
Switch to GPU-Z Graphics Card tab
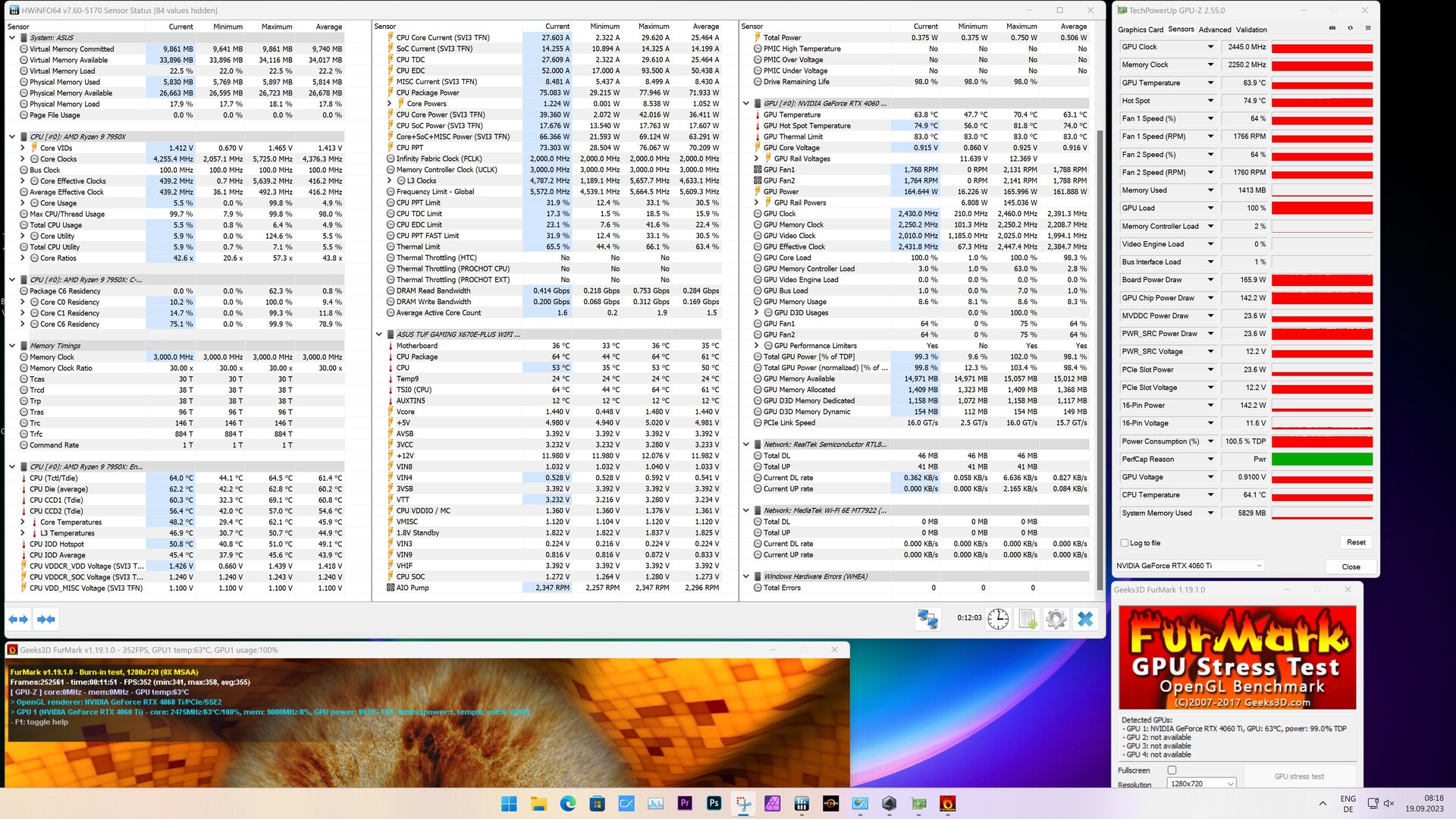coord(1140,30)
